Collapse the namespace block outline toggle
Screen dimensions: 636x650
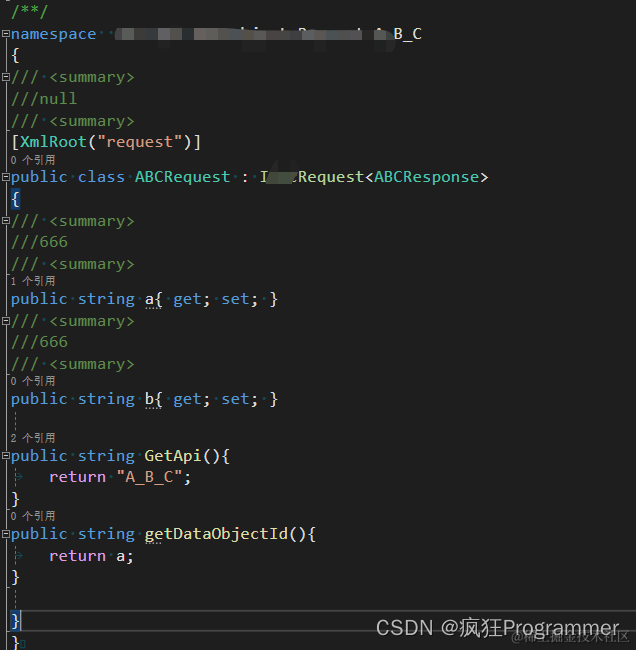click(5, 34)
